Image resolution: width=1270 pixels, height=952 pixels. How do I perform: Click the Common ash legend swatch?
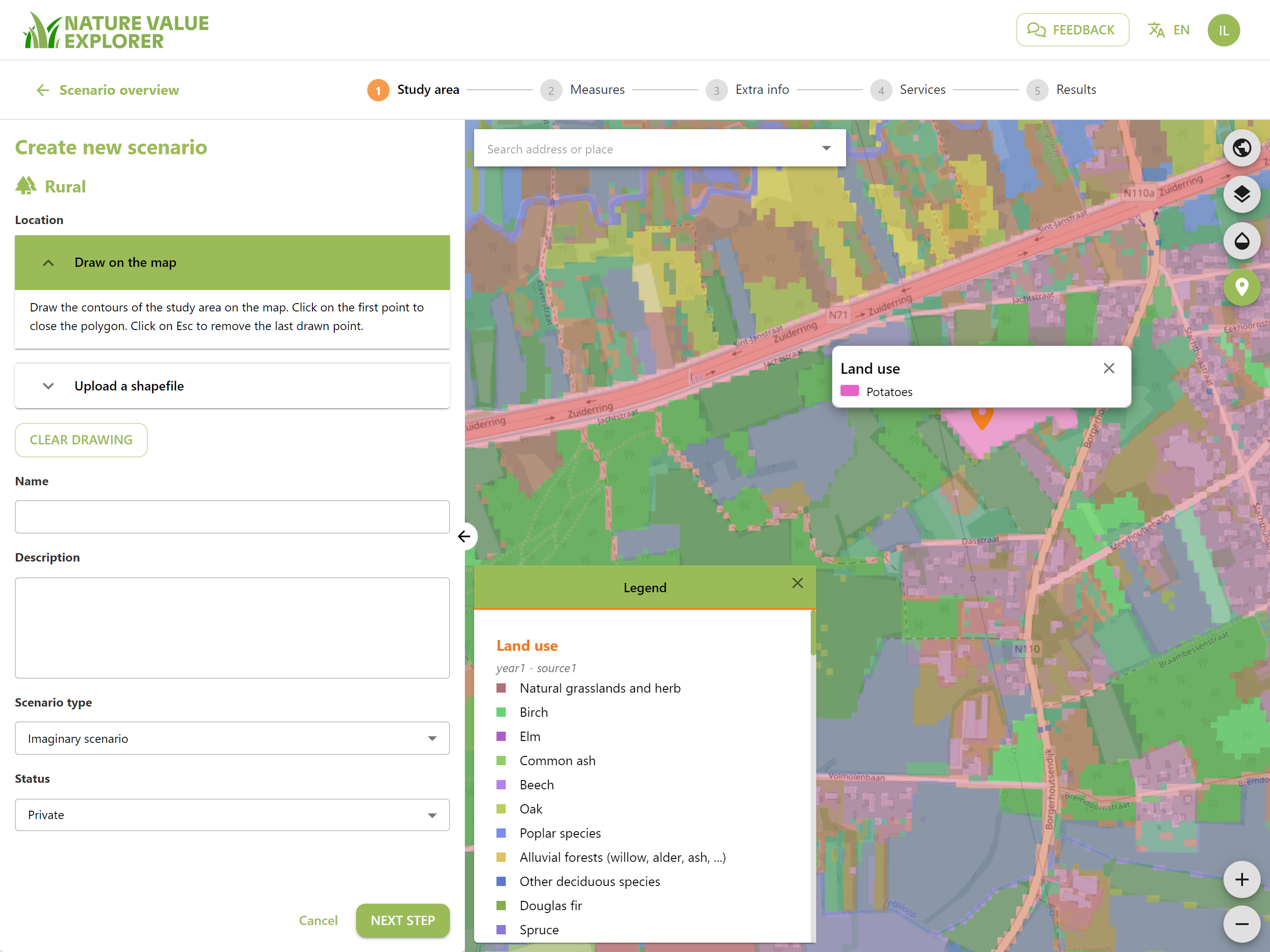coord(501,760)
